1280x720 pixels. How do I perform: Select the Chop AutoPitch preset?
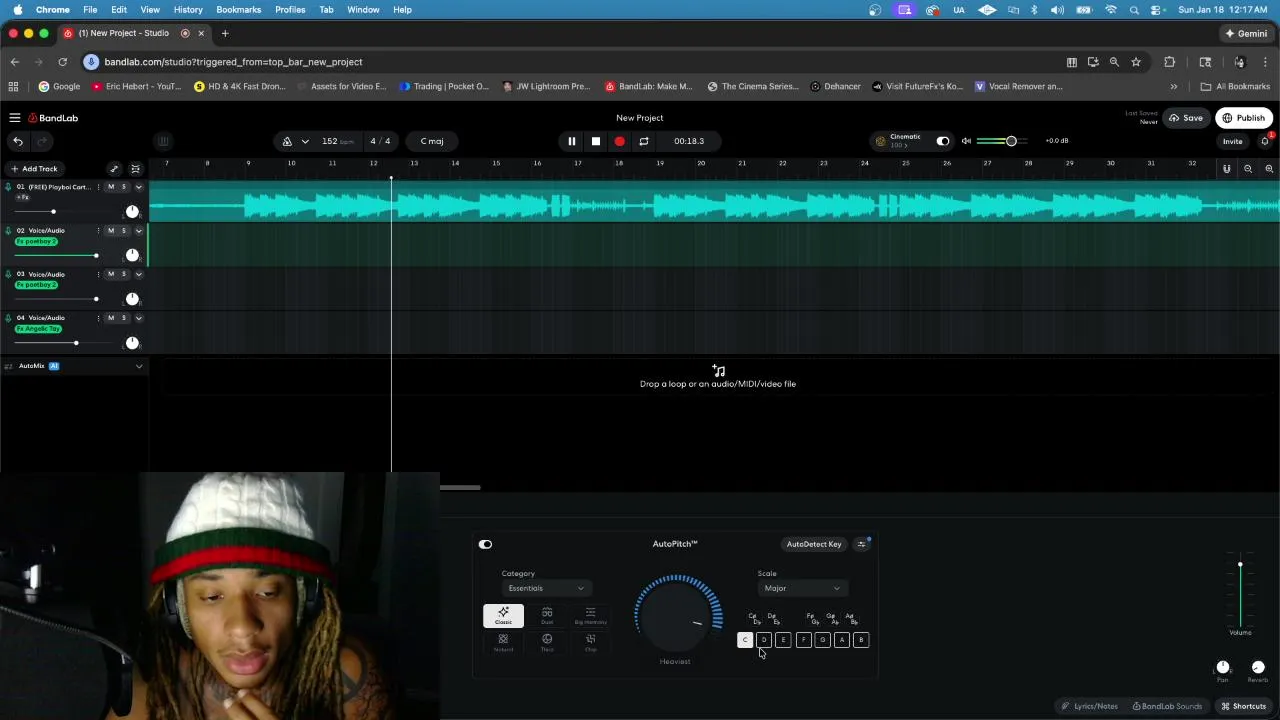pos(590,642)
